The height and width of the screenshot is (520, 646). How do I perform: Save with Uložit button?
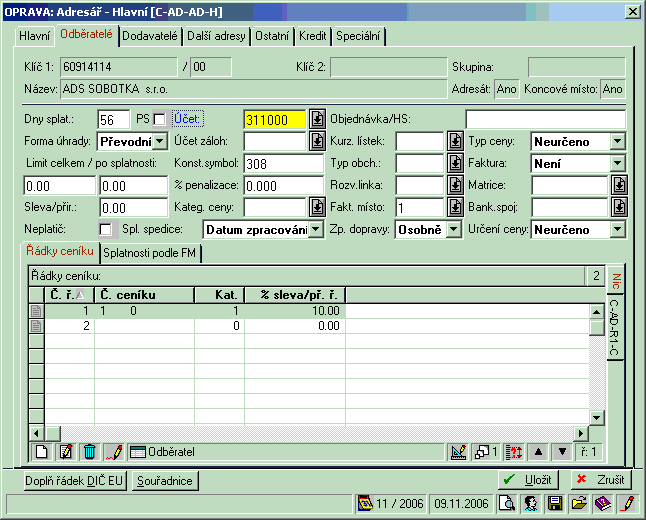click(528, 480)
